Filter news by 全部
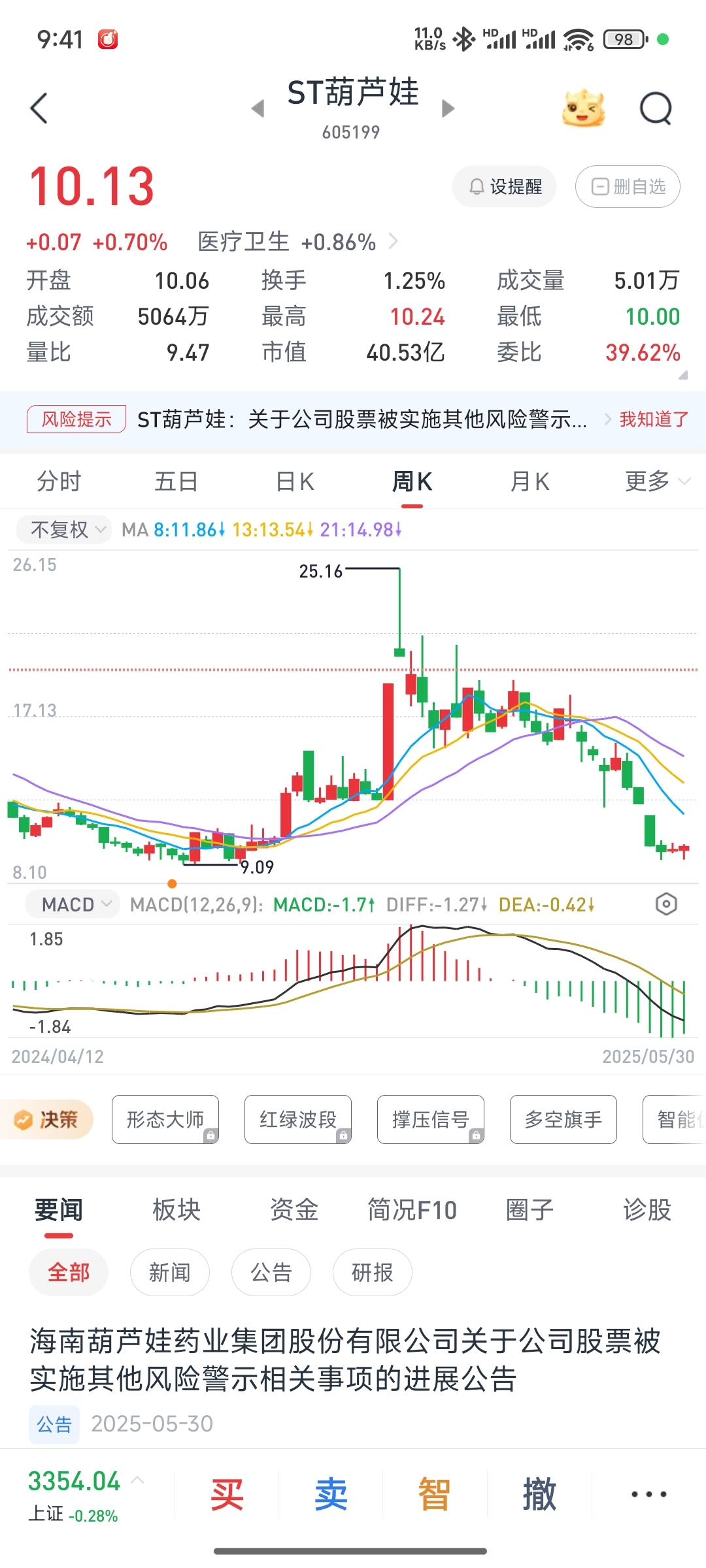 (x=69, y=1273)
